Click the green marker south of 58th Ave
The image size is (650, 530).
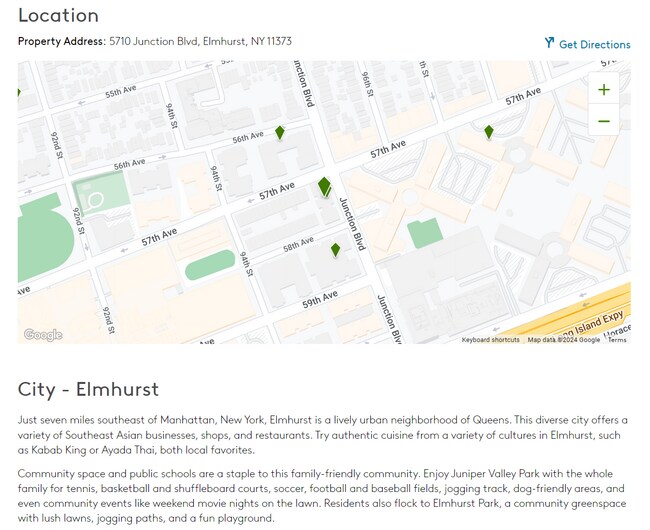335,249
